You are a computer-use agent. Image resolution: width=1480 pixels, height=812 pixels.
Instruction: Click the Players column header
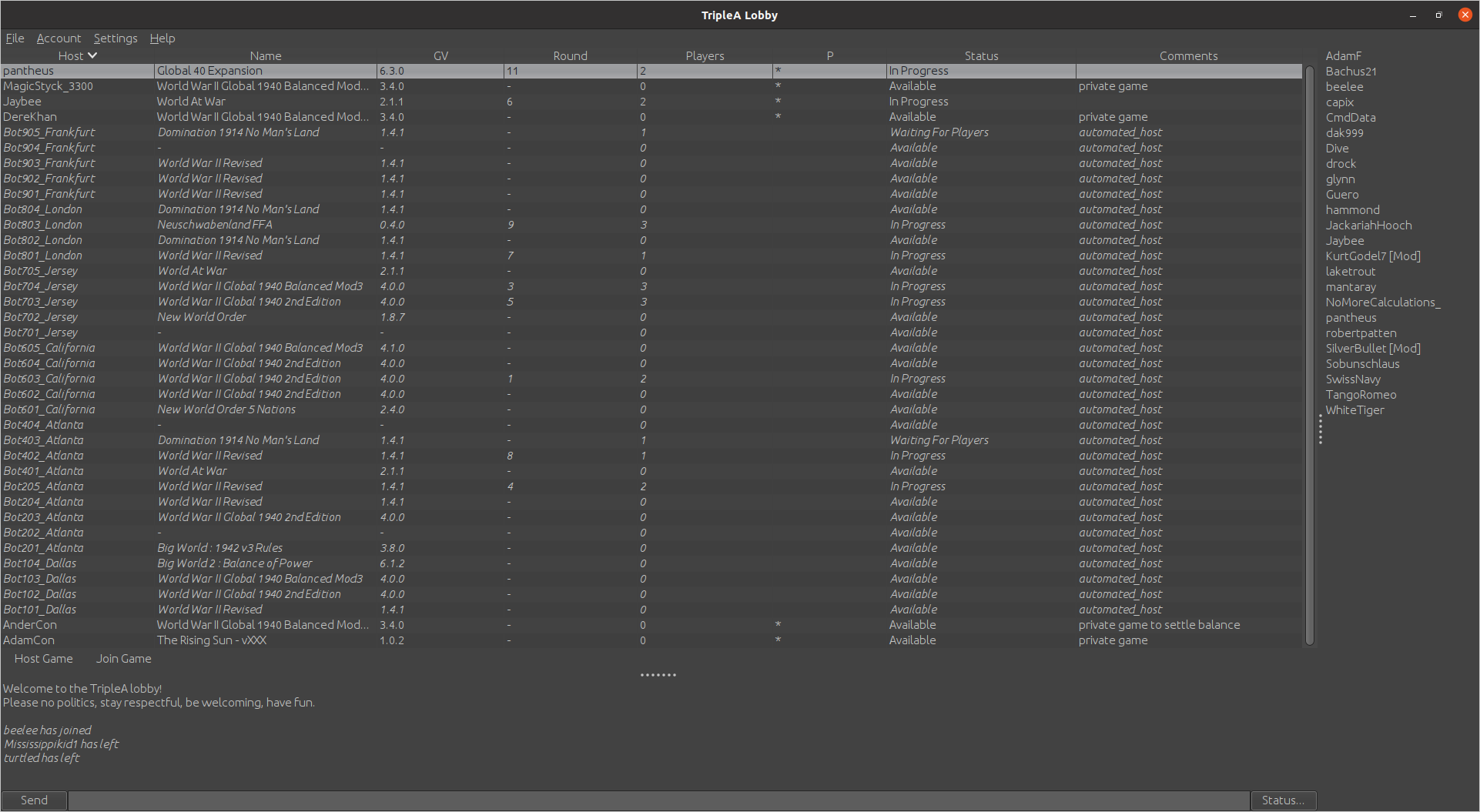pos(705,56)
